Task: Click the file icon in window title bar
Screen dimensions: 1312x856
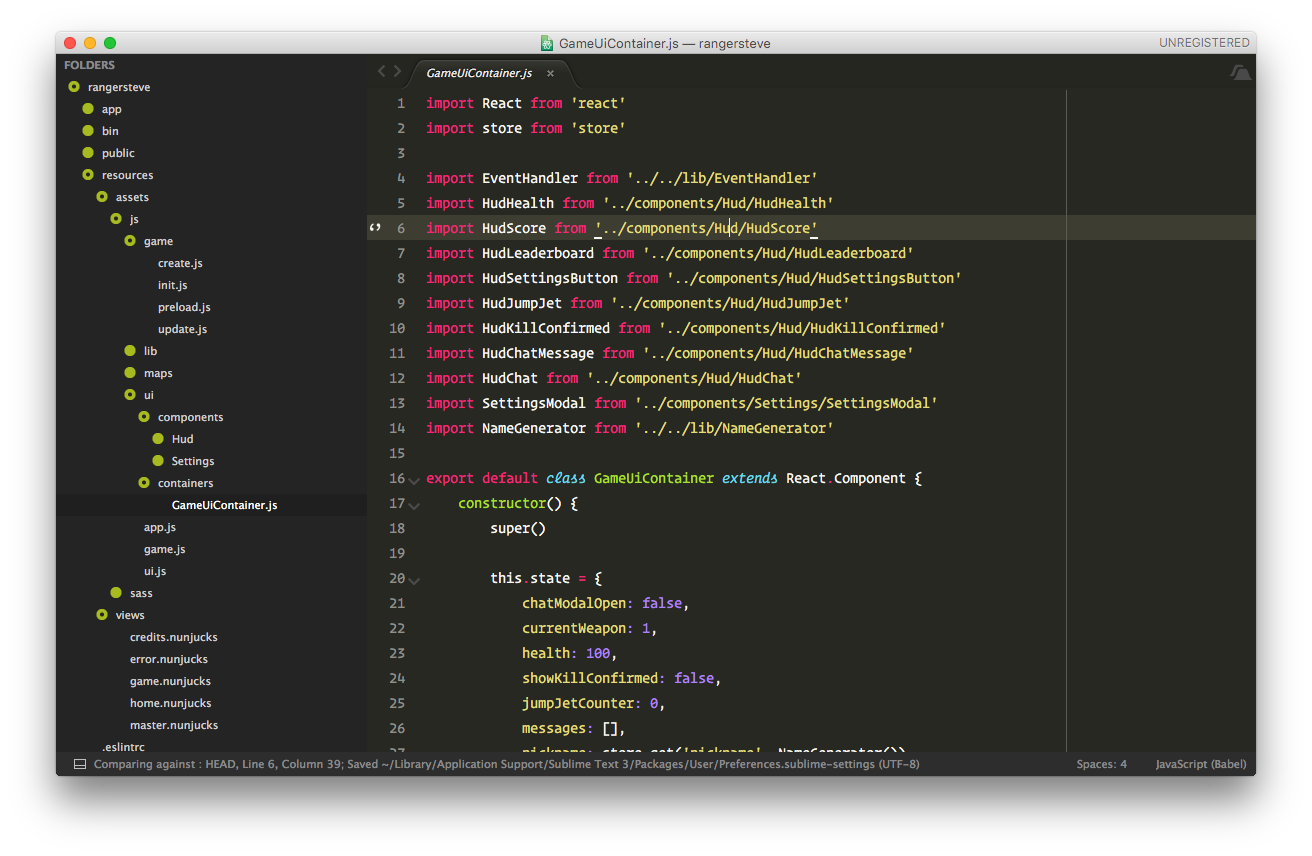Action: pos(547,43)
